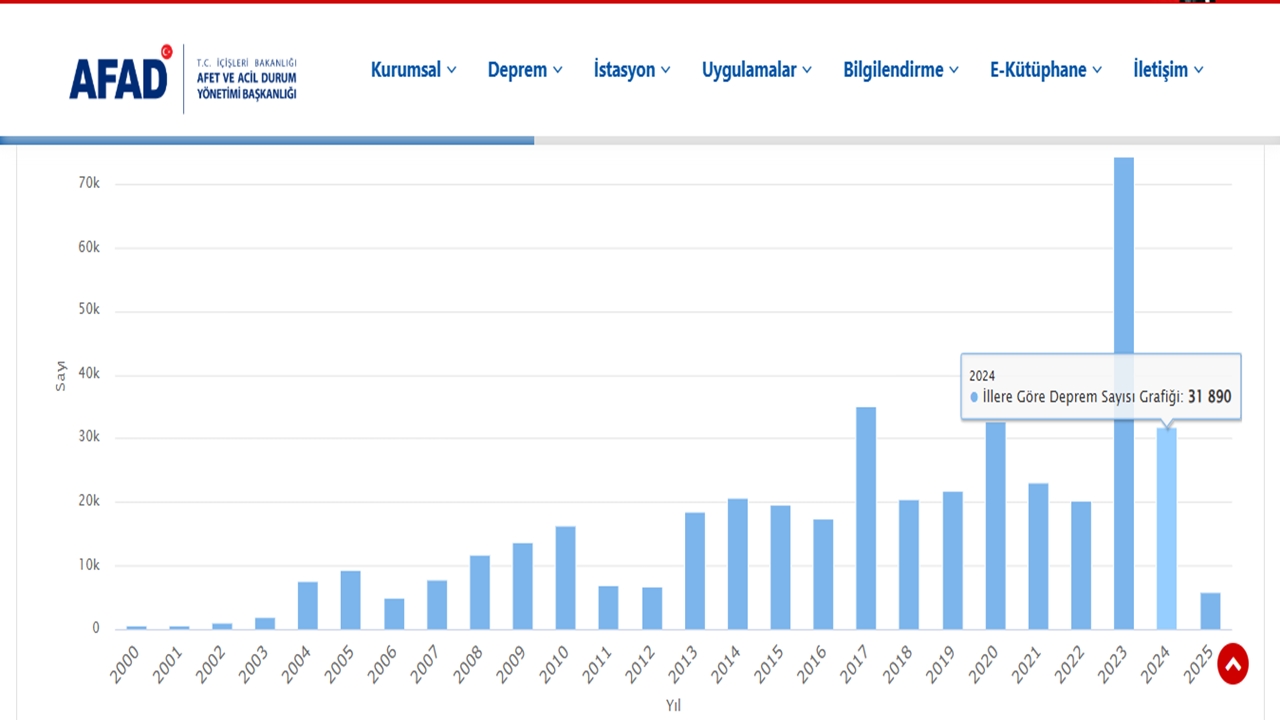Screen dimensions: 1280x720
Task: Select the 2011 bar in the chart
Action: [608, 608]
